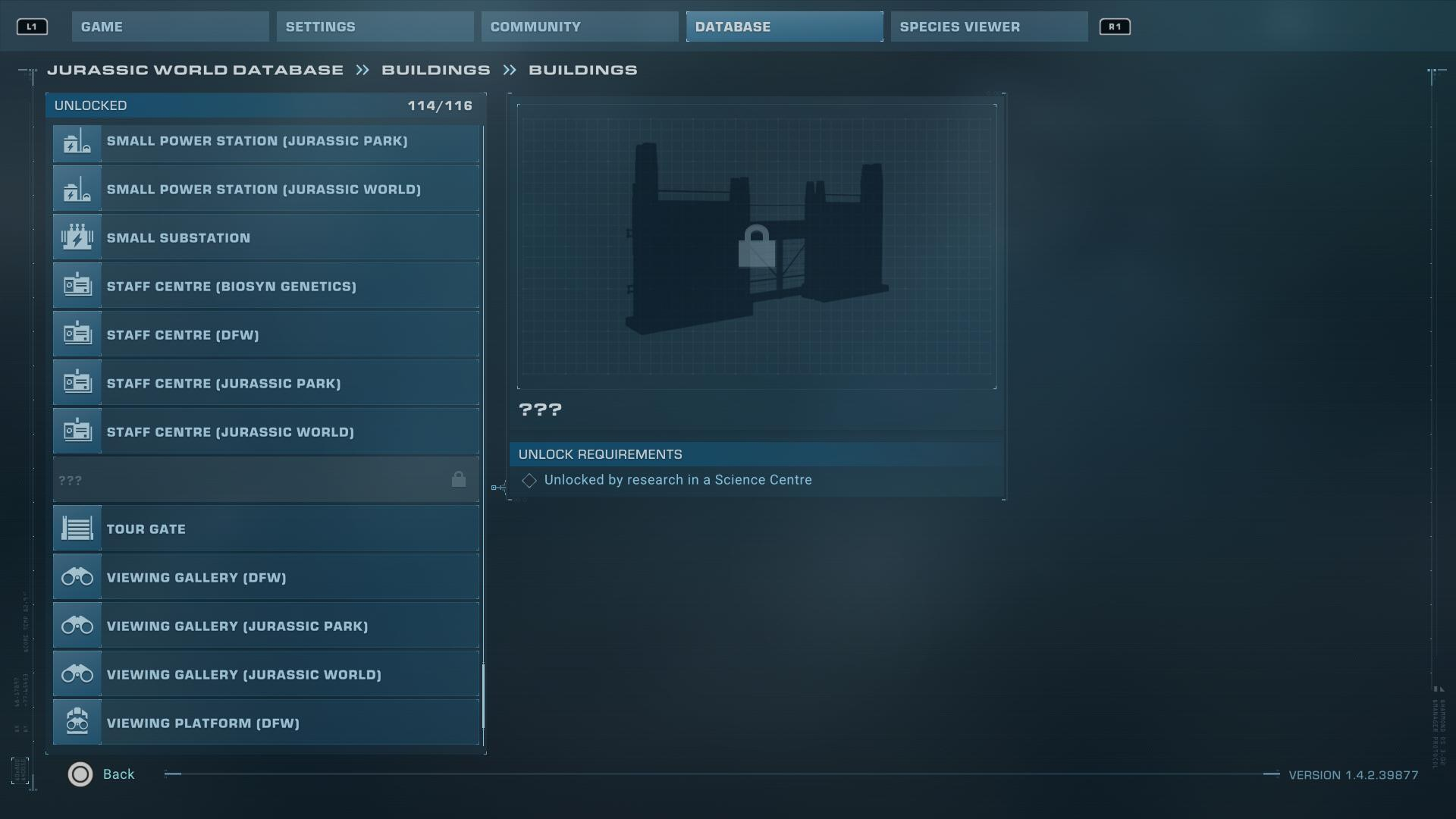1456x819 pixels.
Task: Click the Unlock Requirements header
Action: tap(756, 454)
